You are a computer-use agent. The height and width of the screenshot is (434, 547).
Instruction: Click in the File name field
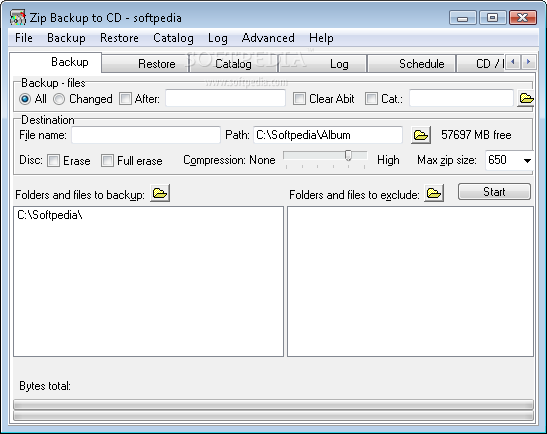click(146, 135)
